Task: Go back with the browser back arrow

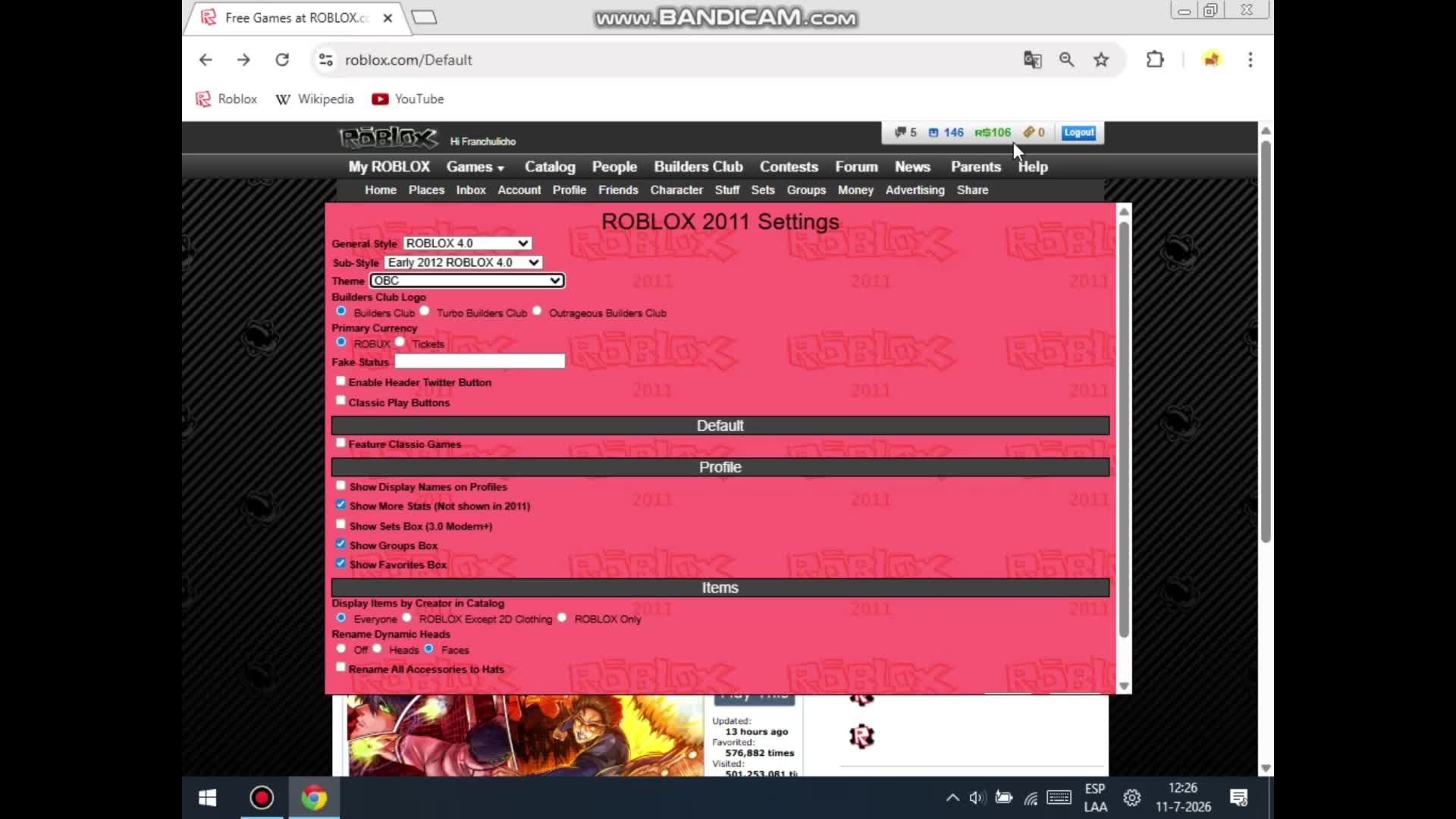Action: 206,60
